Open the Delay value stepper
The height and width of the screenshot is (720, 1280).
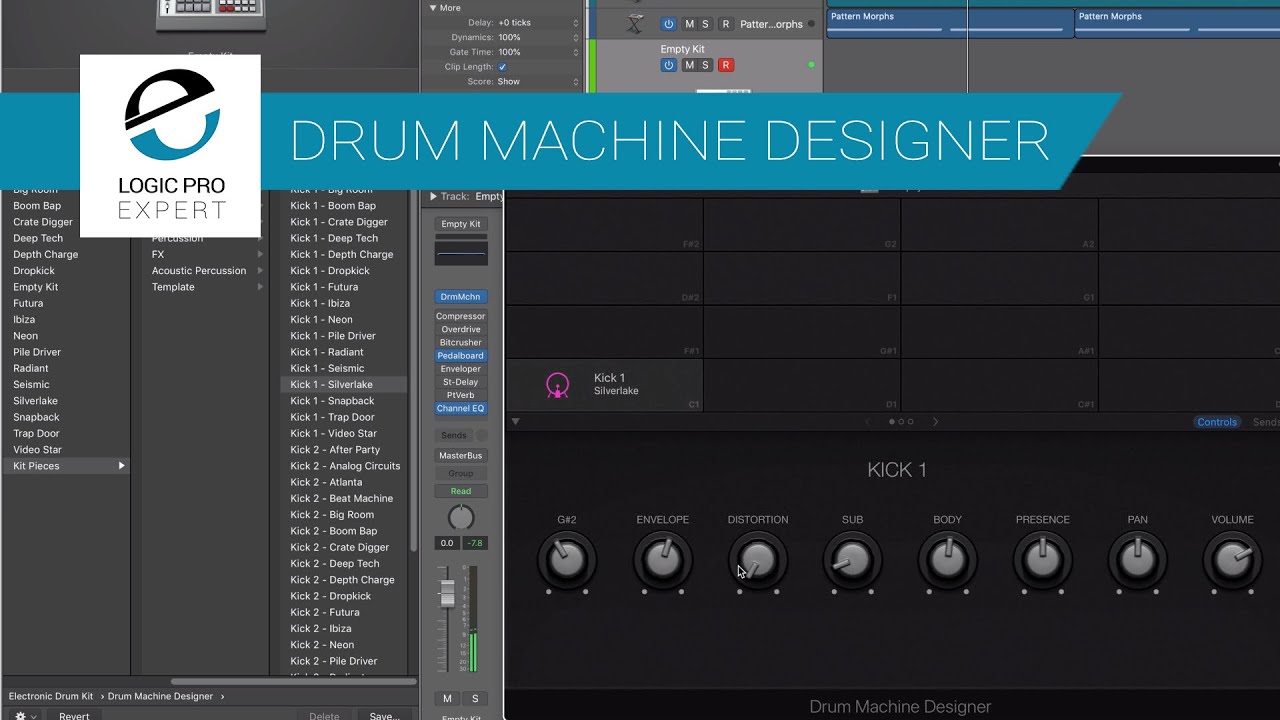pos(575,23)
